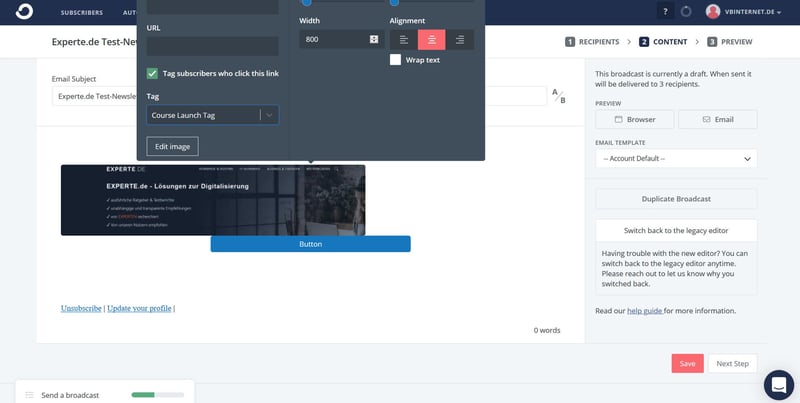Open the help guide link
Viewport: 800px width, 403px height.
pos(644,311)
